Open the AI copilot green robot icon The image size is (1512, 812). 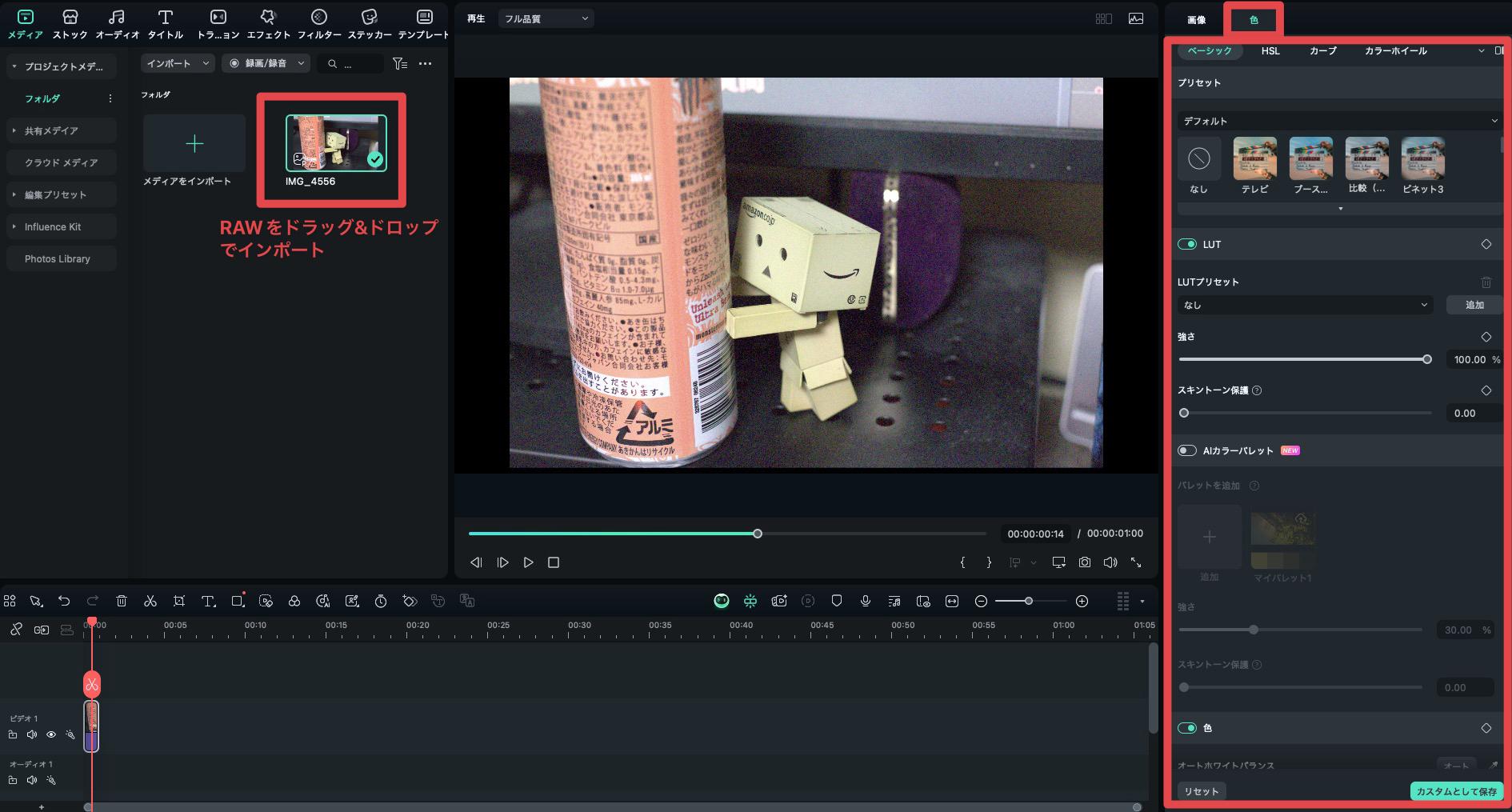[x=722, y=601]
